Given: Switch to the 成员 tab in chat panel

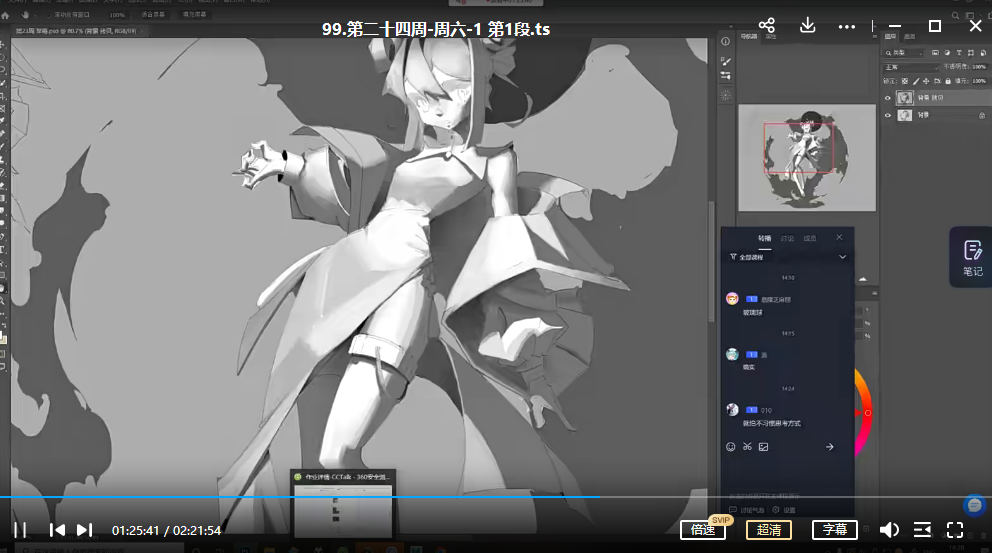Looking at the screenshot, I should tap(810, 238).
